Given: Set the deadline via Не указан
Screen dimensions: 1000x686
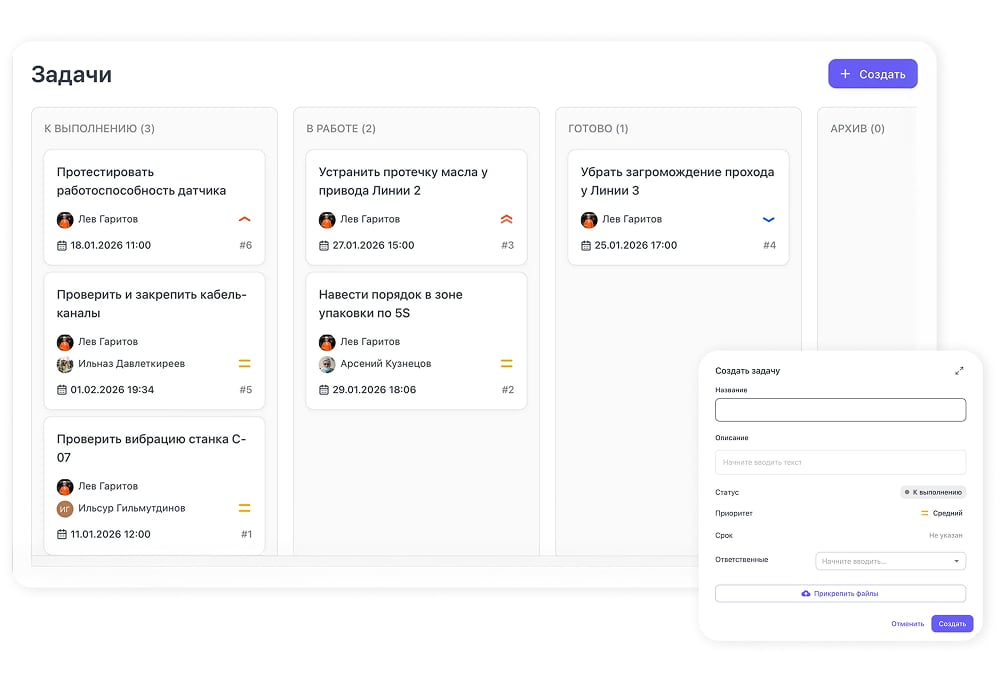Looking at the screenshot, I should (946, 536).
